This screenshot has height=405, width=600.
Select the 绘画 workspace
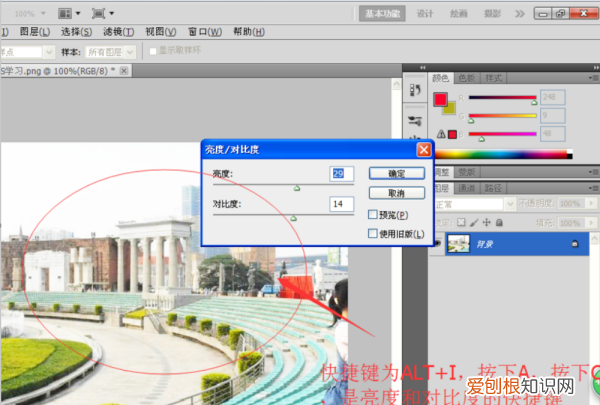(458, 14)
